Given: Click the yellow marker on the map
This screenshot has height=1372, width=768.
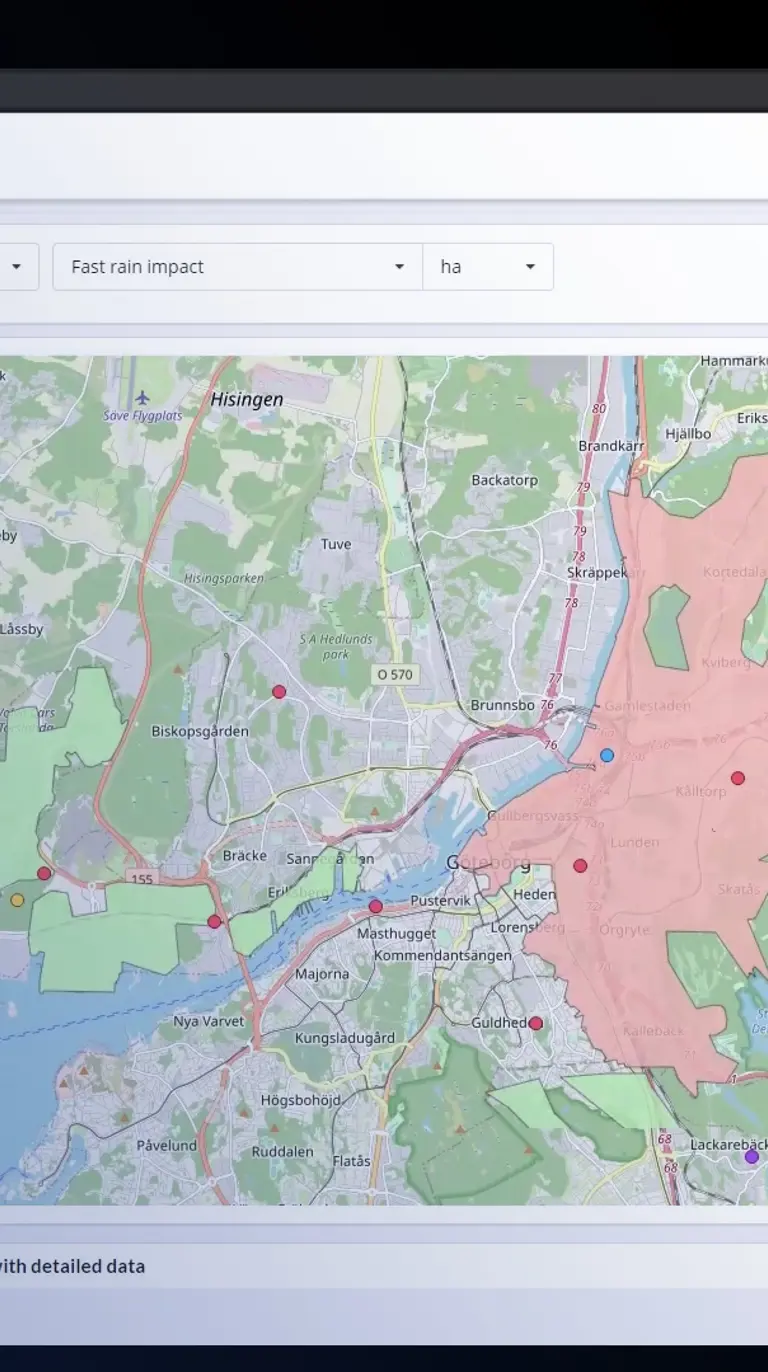Looking at the screenshot, I should [17, 900].
